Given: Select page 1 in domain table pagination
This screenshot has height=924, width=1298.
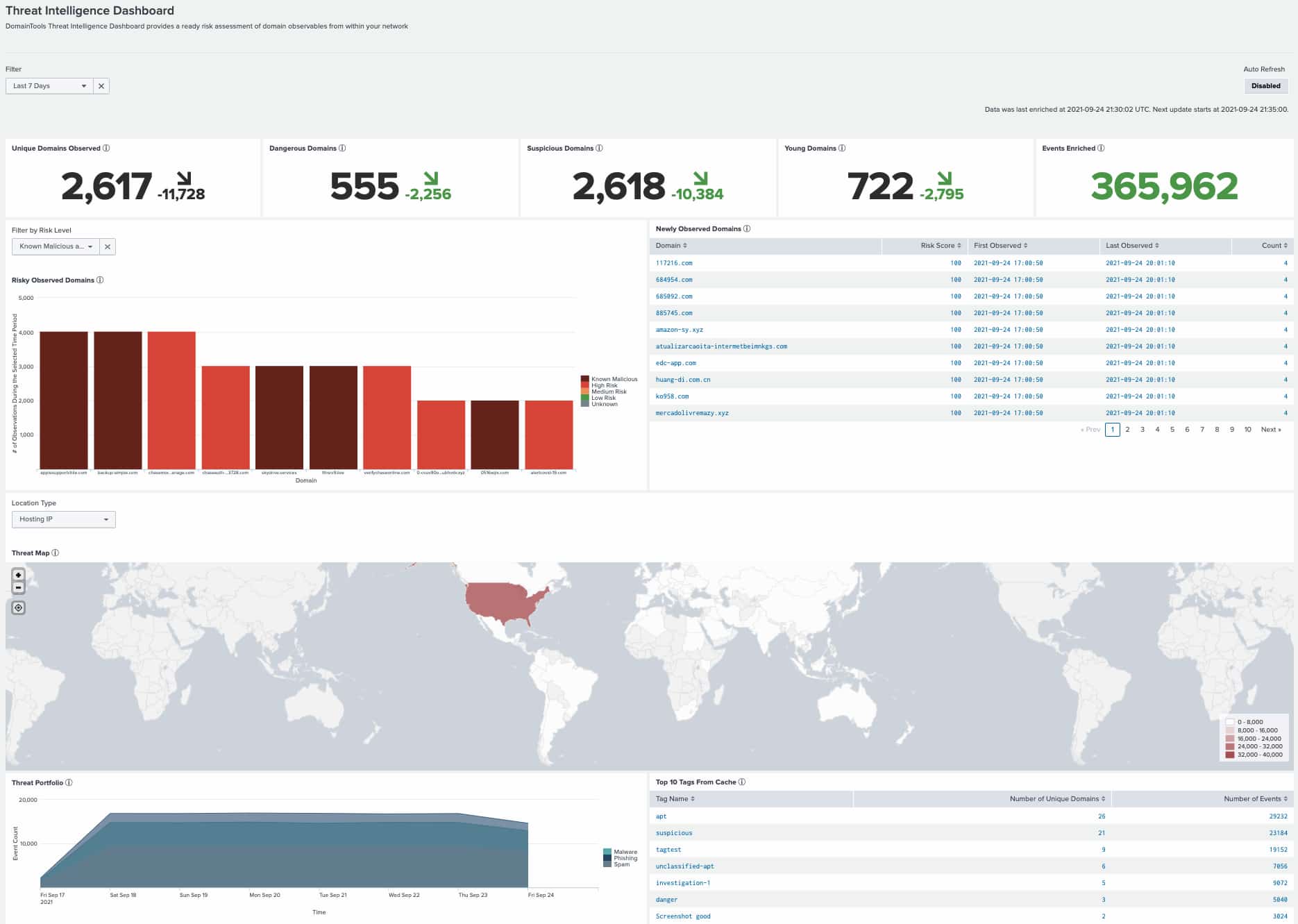Looking at the screenshot, I should 1113,430.
